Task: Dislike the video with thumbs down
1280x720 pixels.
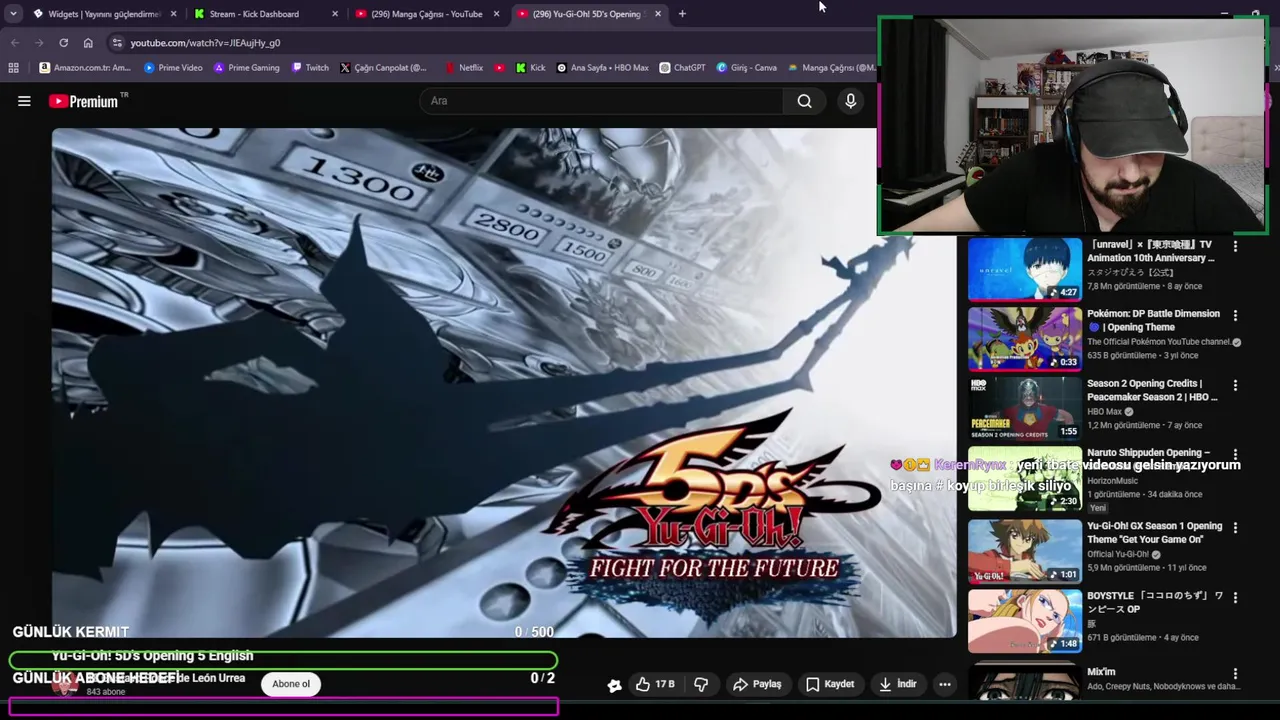Action: pos(701,684)
